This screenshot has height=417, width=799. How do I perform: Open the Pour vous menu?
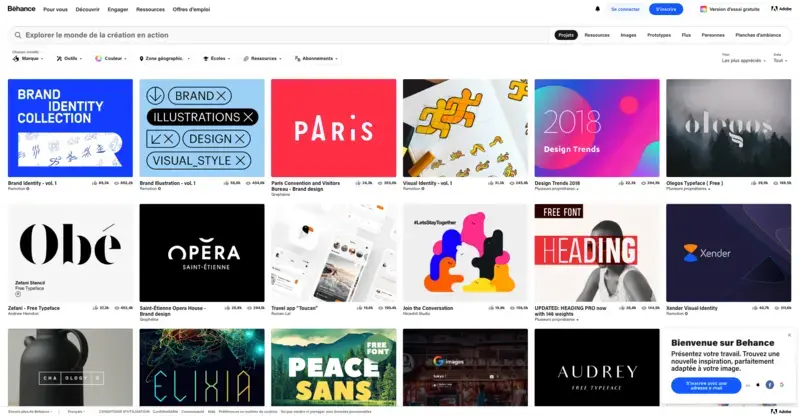[x=55, y=9]
